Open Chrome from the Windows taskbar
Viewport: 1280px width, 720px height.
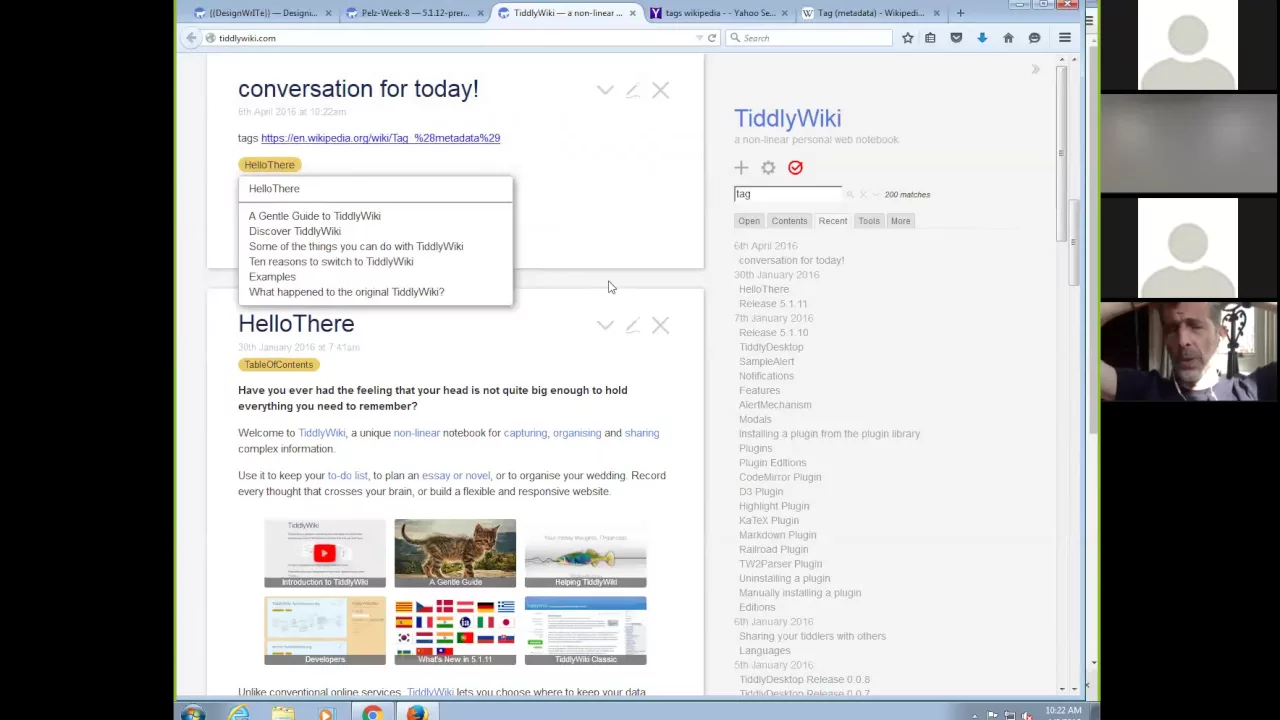pos(371,713)
